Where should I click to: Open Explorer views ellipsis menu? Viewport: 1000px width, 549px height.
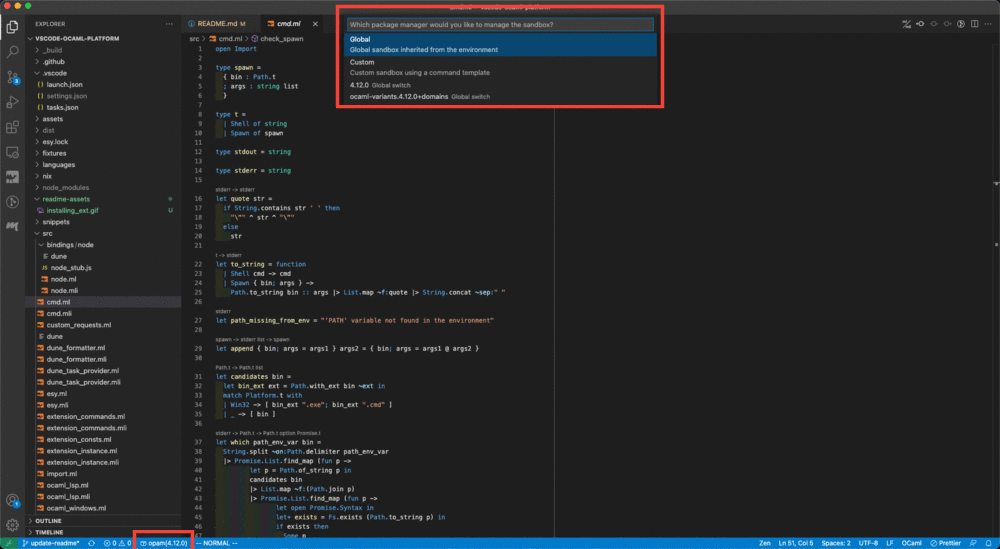[x=169, y=24]
